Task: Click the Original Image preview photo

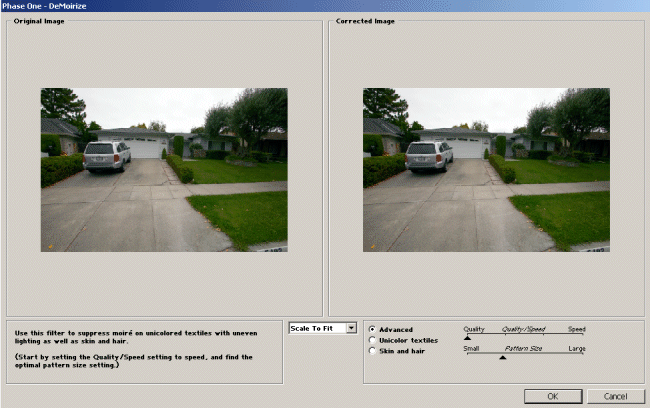Action: 164,170
